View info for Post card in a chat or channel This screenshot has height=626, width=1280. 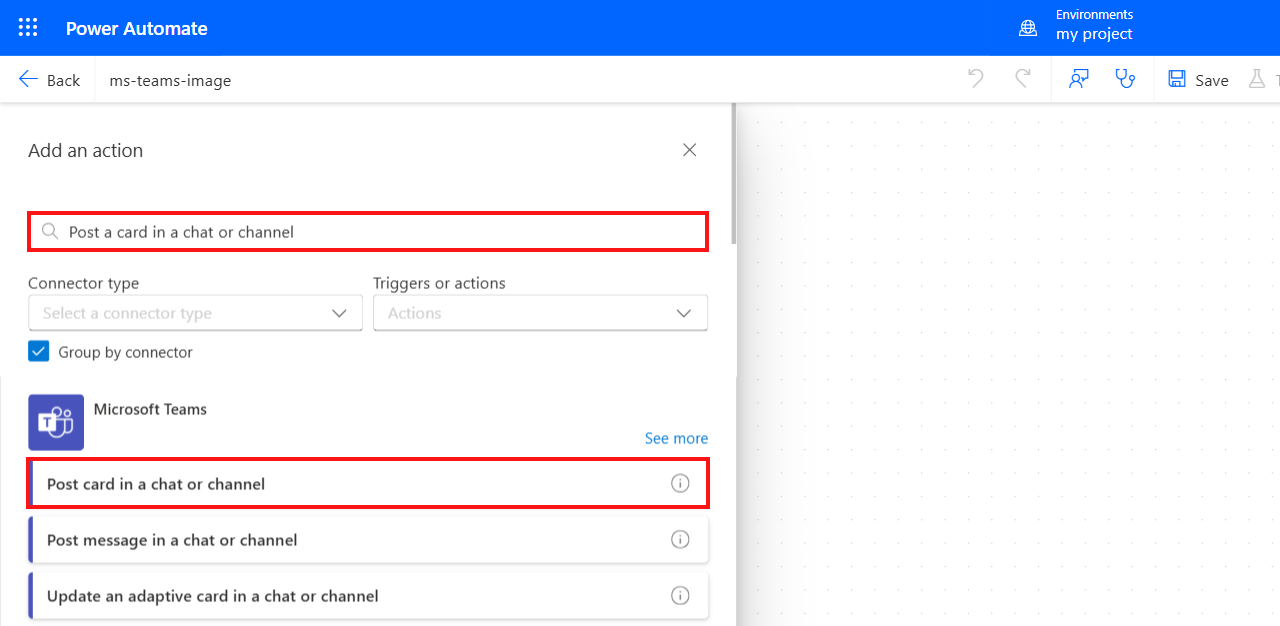(680, 483)
